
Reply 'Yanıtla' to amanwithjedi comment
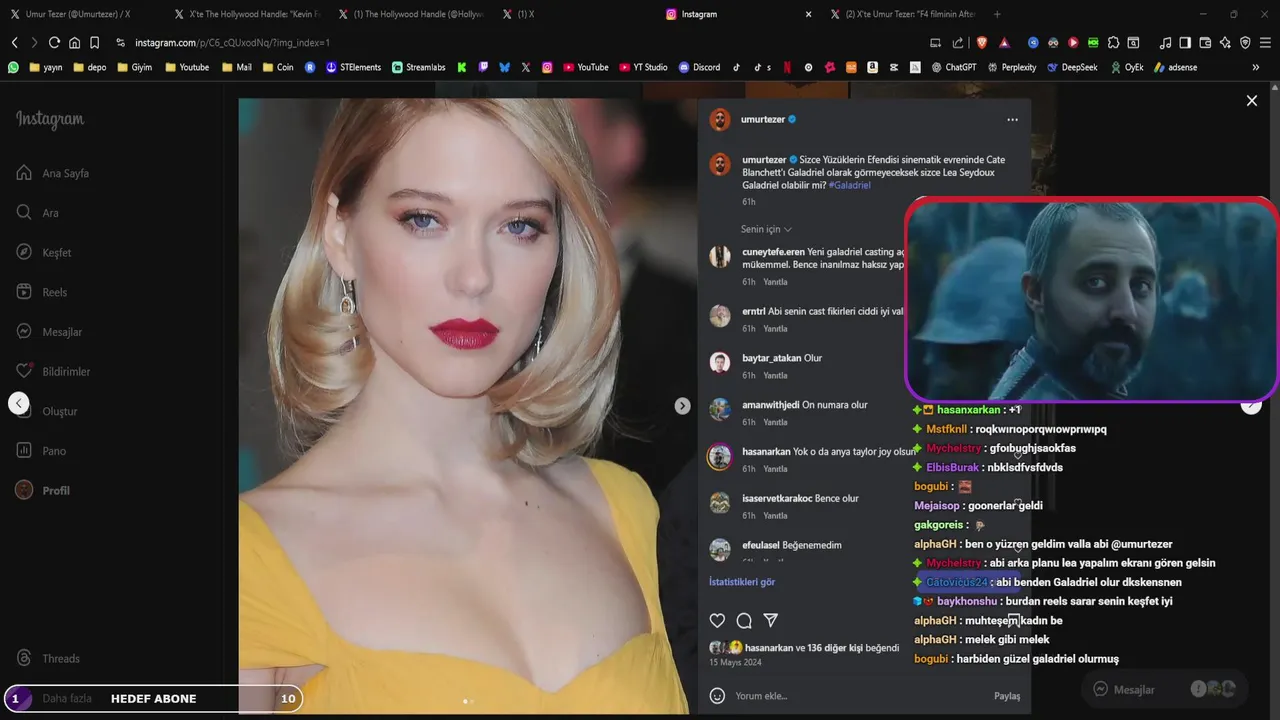tap(776, 422)
